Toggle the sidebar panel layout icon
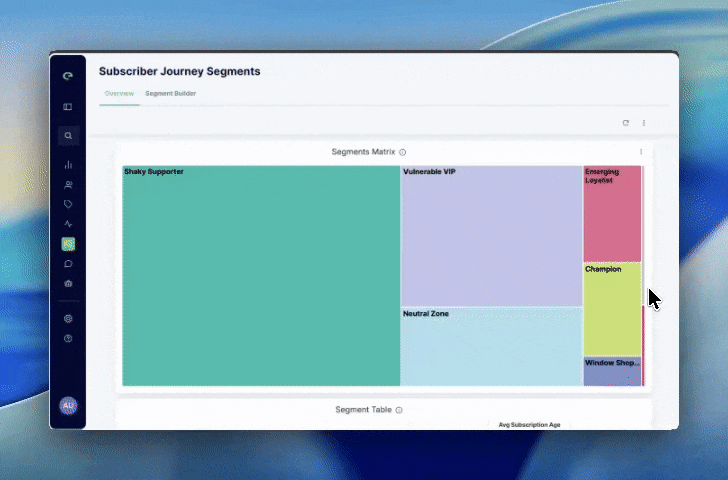 (x=68, y=107)
